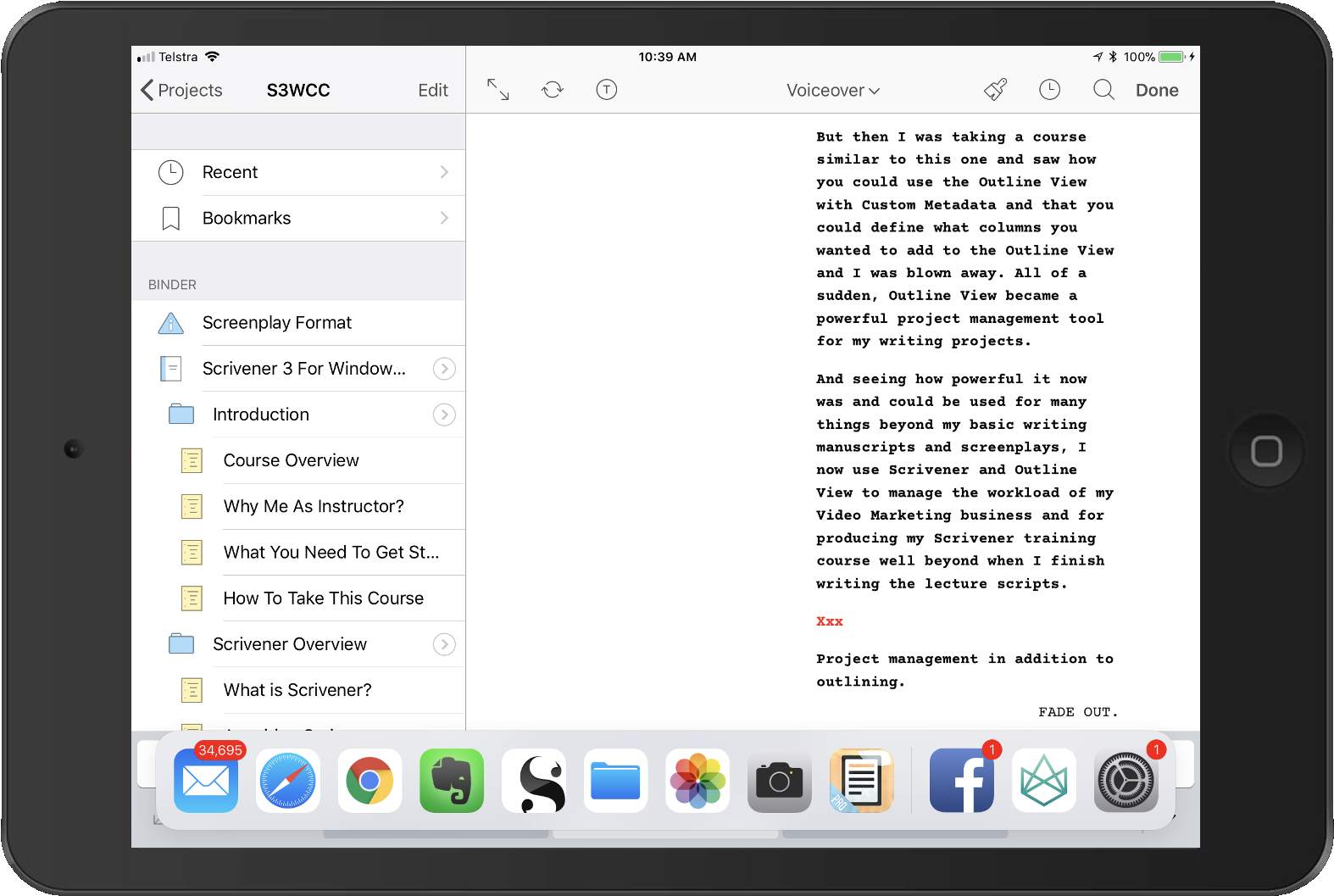The image size is (1334, 896).
Task: Open the Scrivener app icon in dock
Action: pyautogui.click(x=534, y=780)
